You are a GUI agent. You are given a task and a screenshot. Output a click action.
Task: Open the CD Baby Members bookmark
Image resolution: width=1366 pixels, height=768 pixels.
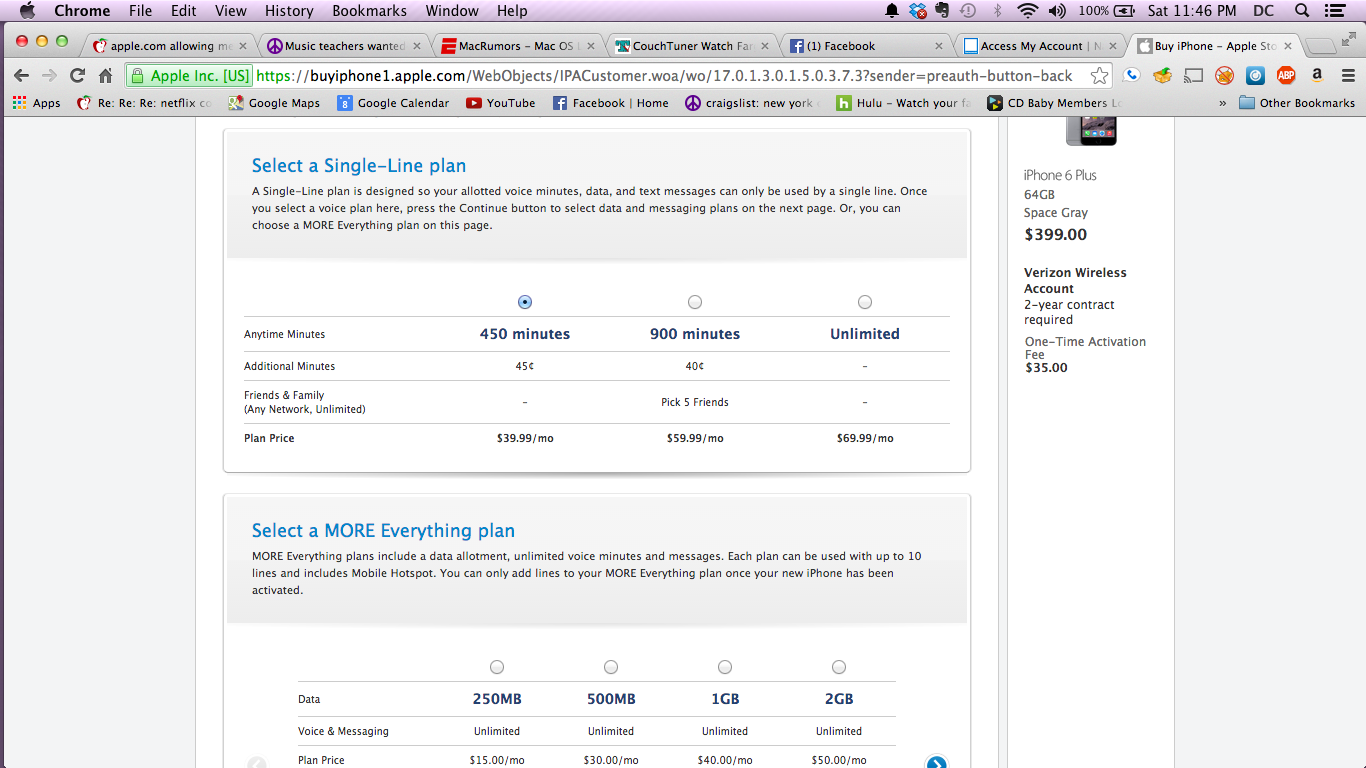1054,103
